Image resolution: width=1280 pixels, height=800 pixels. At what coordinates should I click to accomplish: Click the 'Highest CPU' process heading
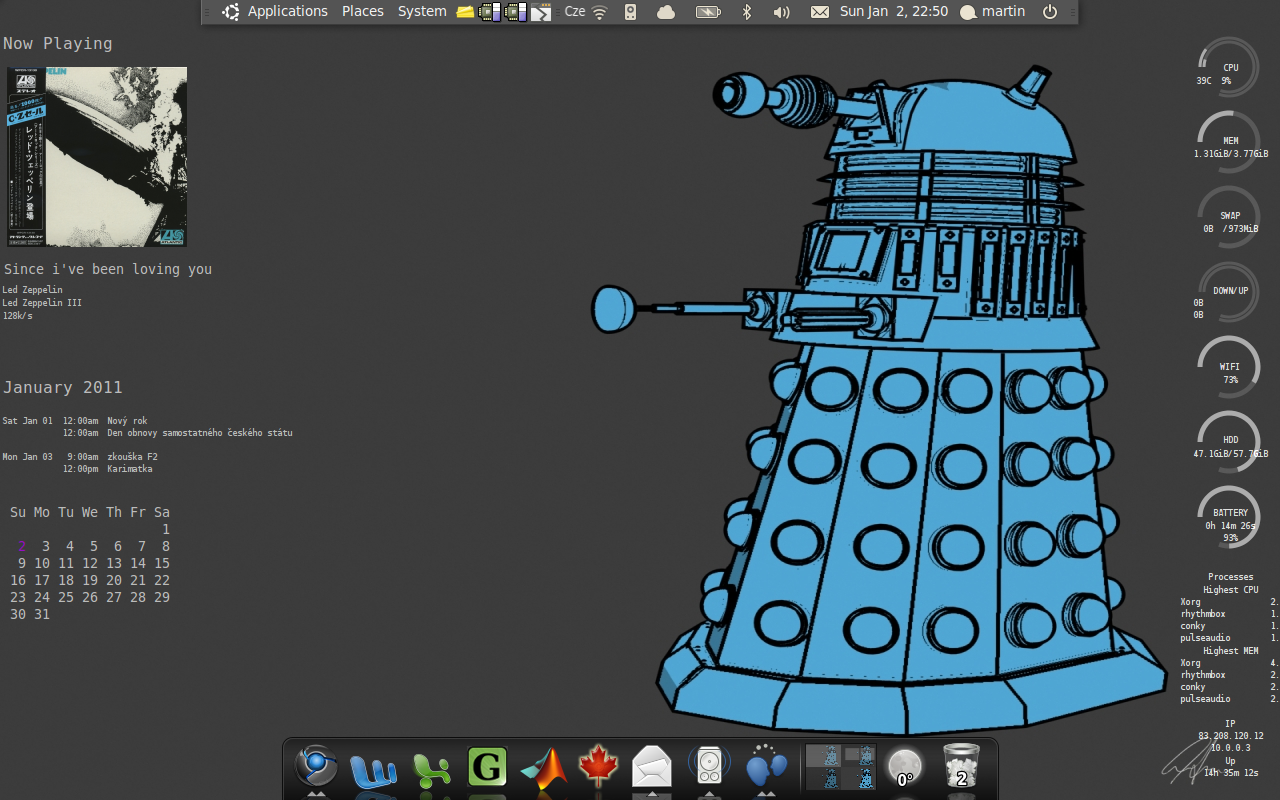coord(1231,590)
